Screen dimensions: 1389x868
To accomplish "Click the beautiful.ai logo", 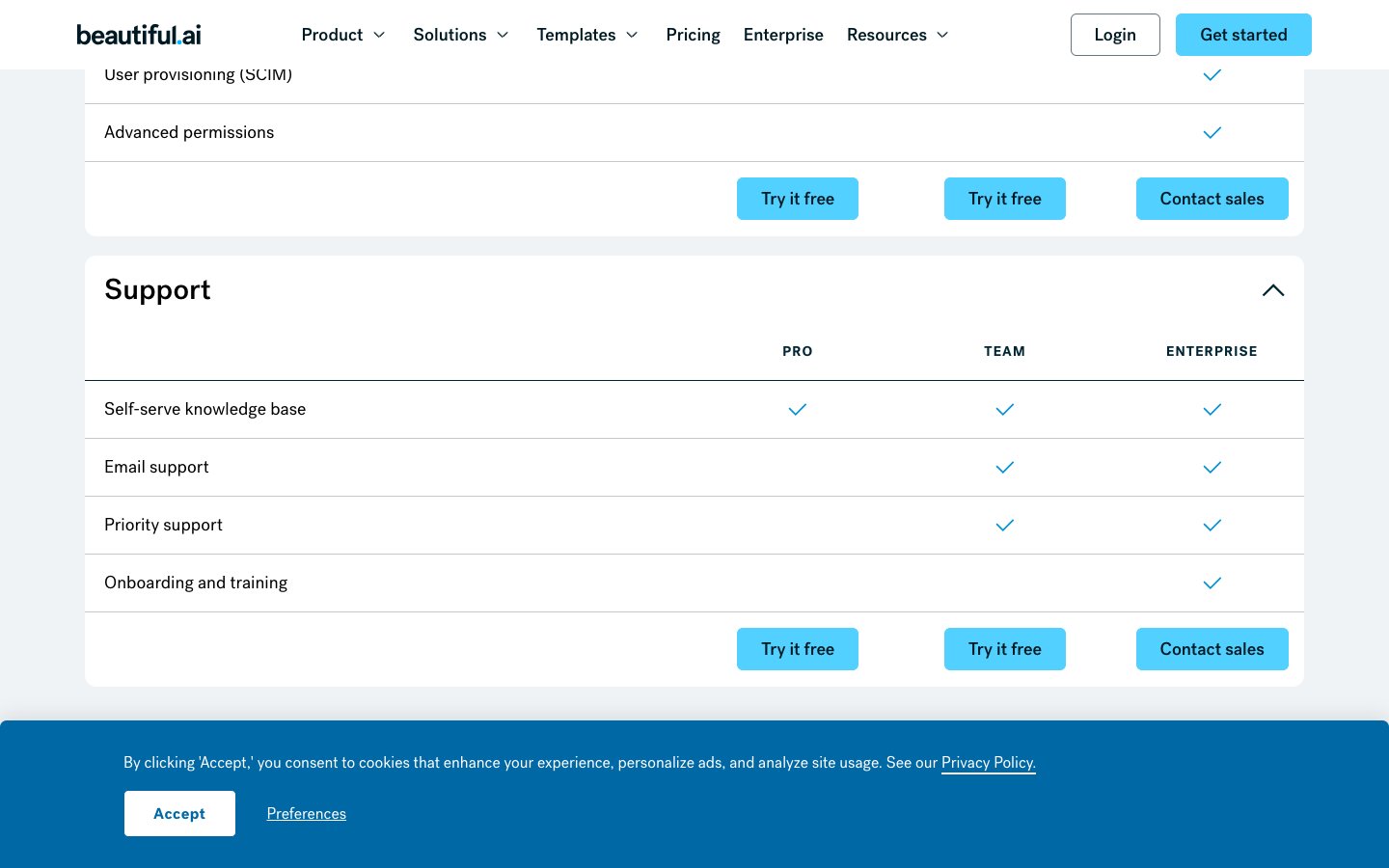I will [138, 34].
